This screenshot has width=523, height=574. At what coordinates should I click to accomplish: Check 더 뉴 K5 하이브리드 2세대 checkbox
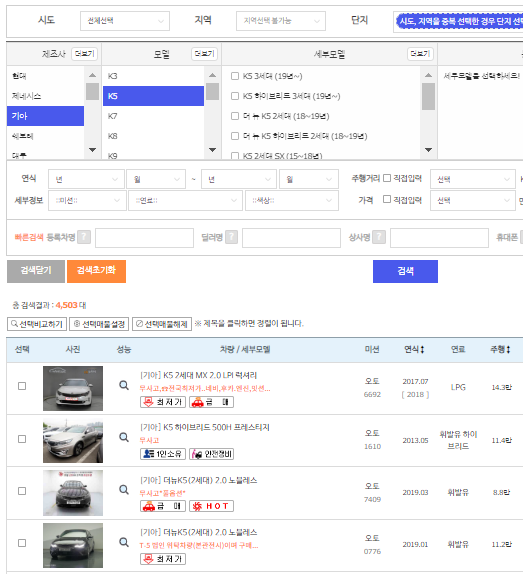[235, 136]
